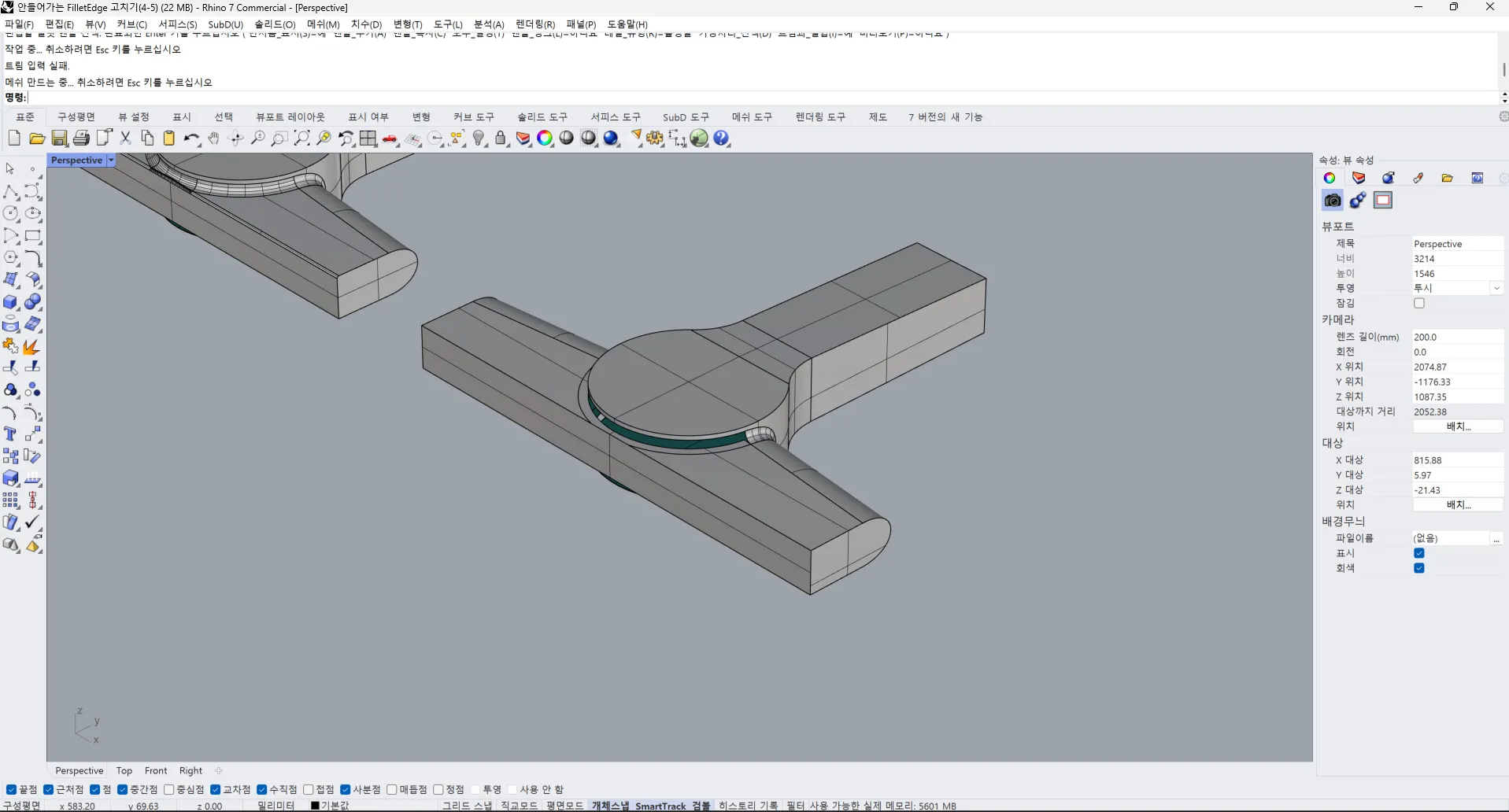Open the 렌더링(R) menu
Image resolution: width=1509 pixels, height=812 pixels.
tap(535, 24)
